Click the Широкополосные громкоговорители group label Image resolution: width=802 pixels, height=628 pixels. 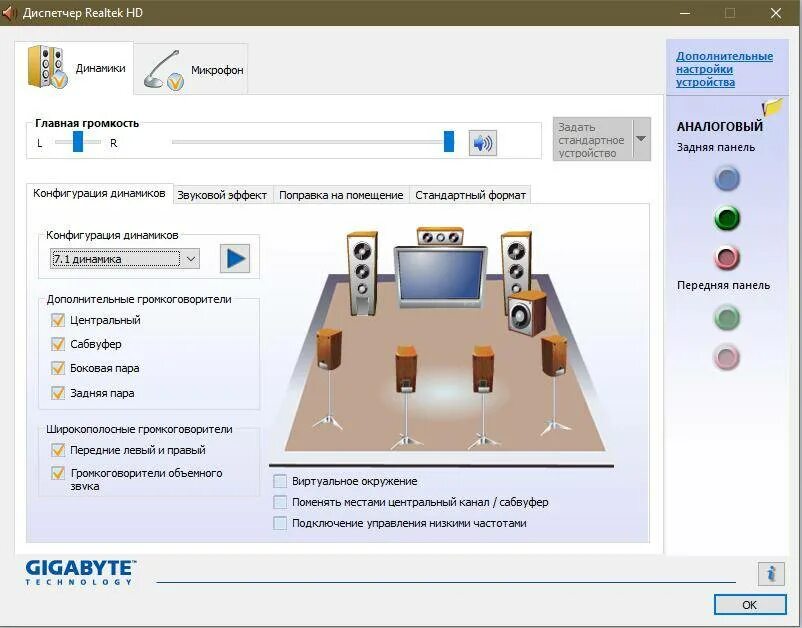139,429
